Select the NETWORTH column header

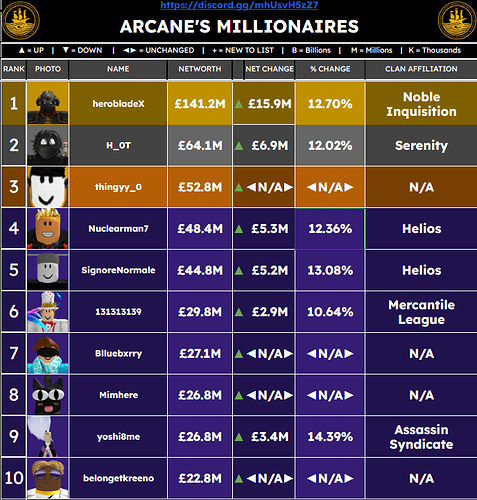click(x=200, y=69)
